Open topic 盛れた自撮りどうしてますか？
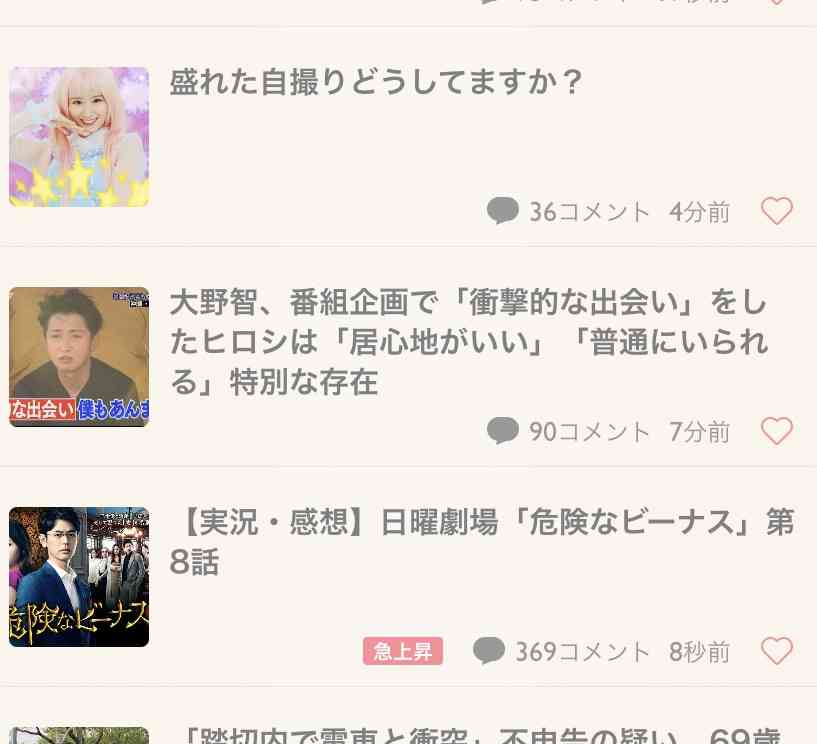 pos(376,82)
